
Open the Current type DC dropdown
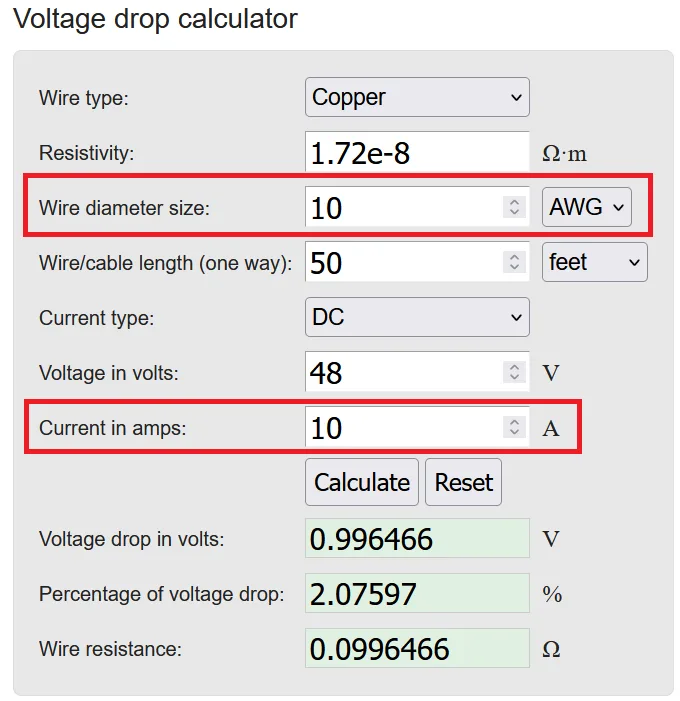(x=417, y=317)
